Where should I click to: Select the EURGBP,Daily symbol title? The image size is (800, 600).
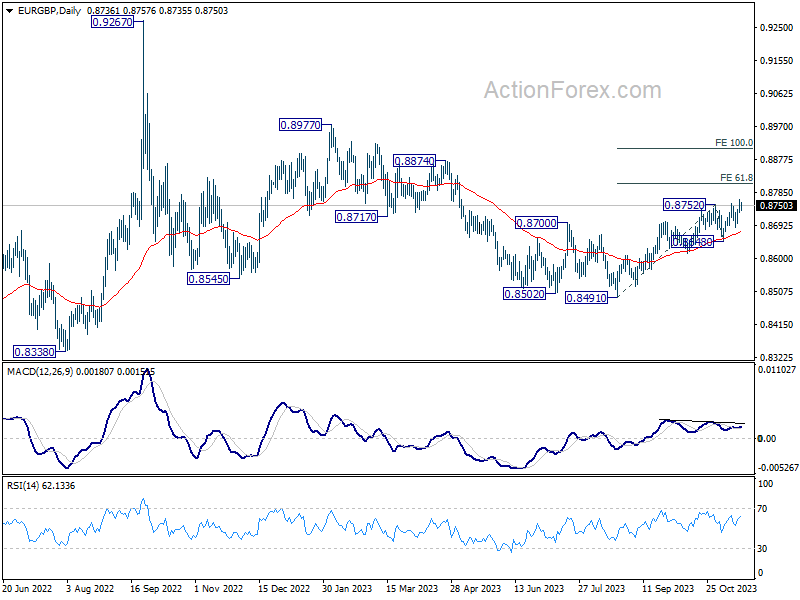49,11
